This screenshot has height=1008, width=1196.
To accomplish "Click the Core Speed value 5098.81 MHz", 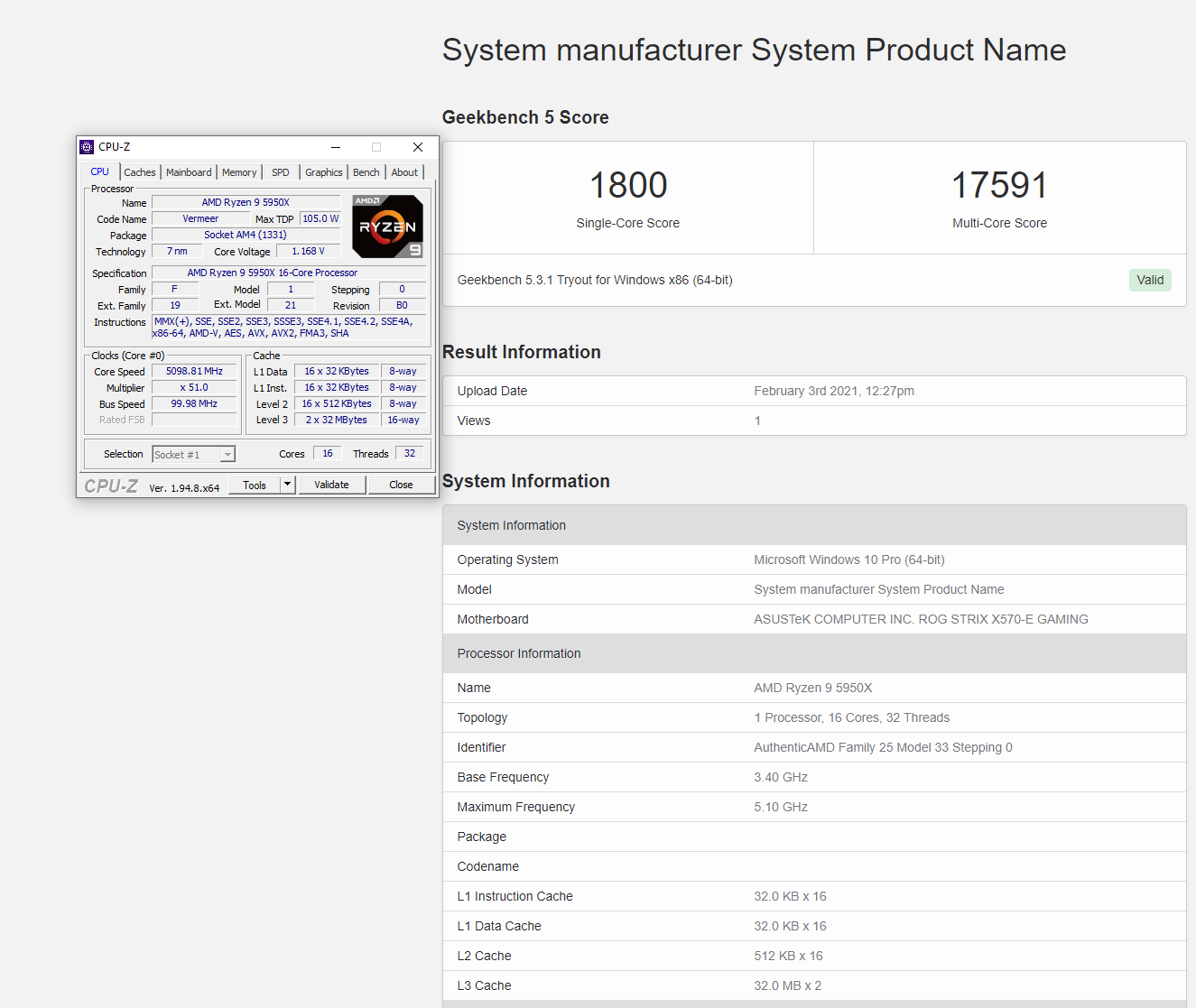I will pos(194,371).
